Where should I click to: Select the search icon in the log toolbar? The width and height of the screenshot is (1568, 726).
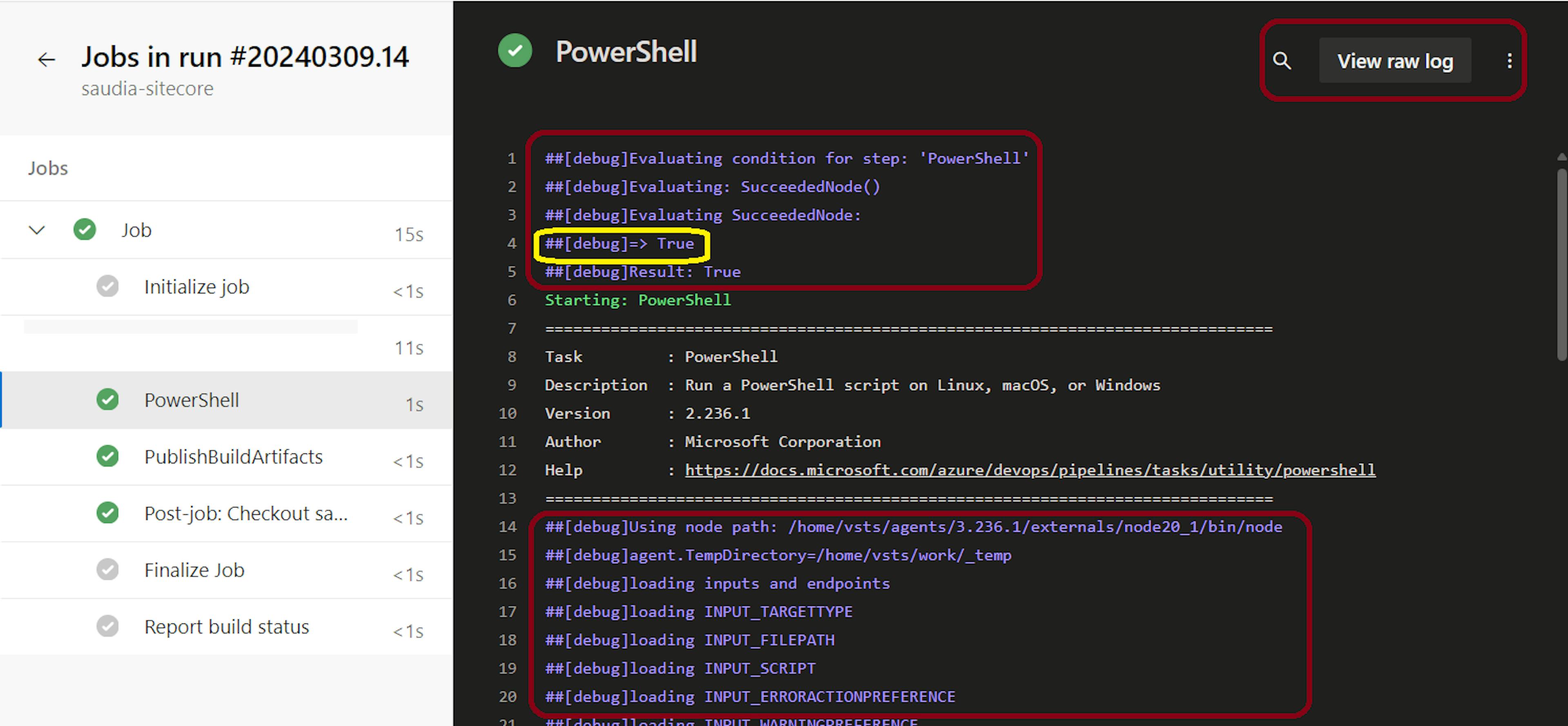tap(1283, 60)
